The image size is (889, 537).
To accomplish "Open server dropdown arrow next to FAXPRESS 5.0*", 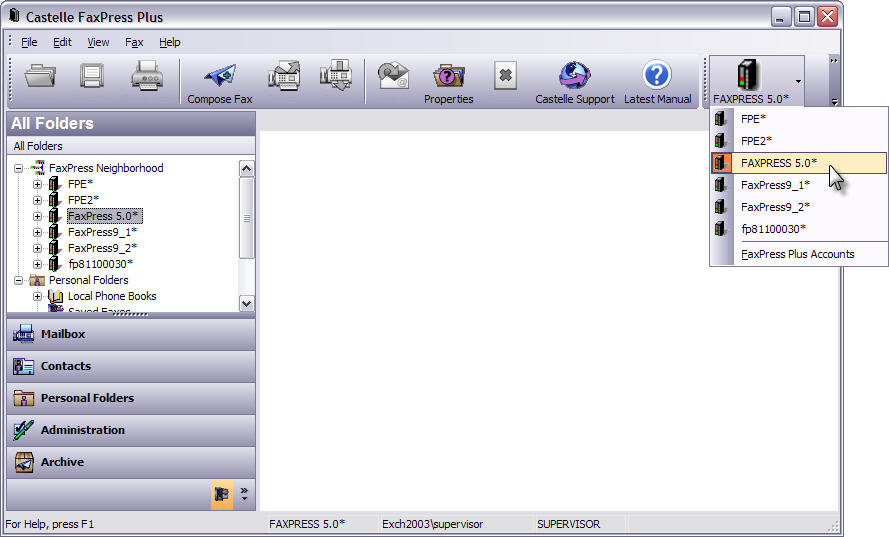I will [798, 81].
